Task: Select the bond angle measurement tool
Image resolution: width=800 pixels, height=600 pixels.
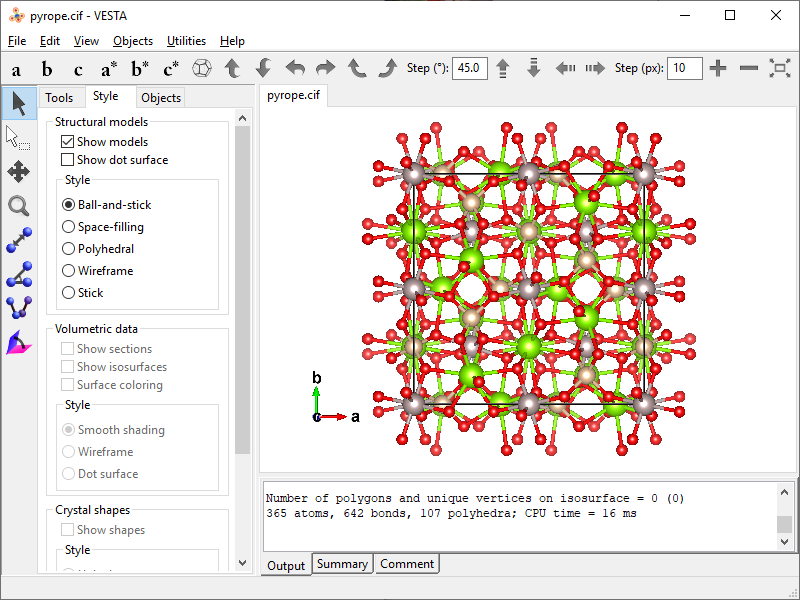Action: [x=18, y=275]
